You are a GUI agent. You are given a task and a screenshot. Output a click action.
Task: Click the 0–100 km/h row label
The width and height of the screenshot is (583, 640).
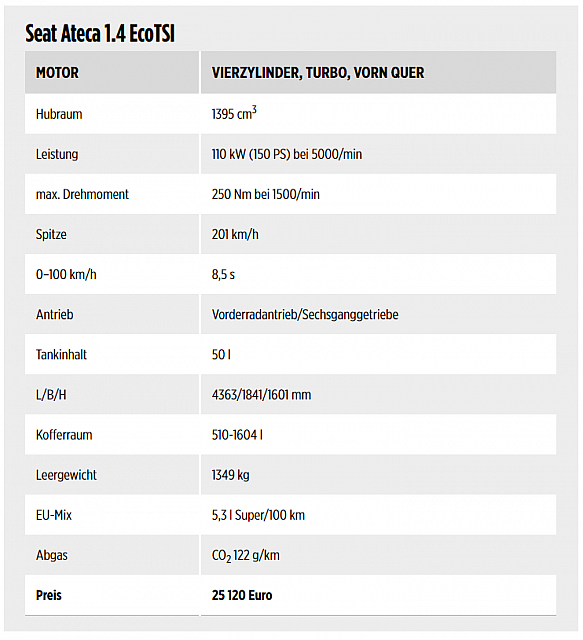click(x=66, y=274)
